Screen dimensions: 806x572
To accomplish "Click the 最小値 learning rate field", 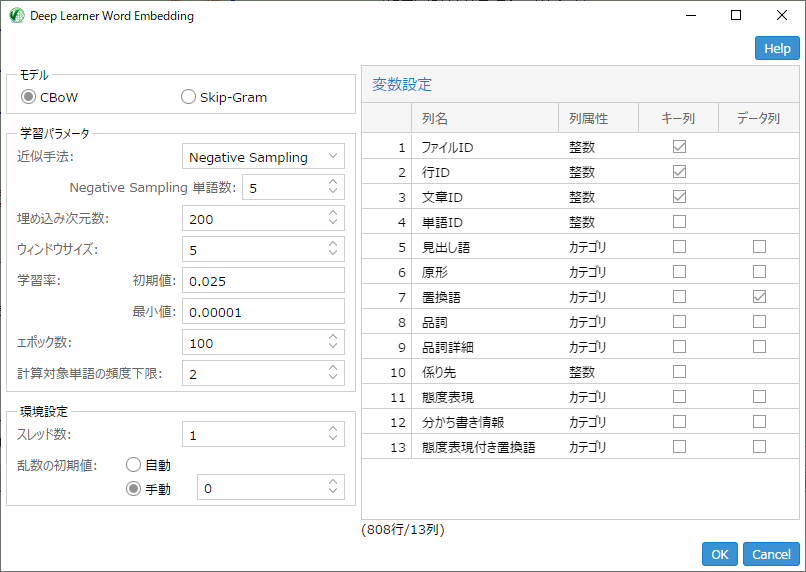I will tap(263, 312).
